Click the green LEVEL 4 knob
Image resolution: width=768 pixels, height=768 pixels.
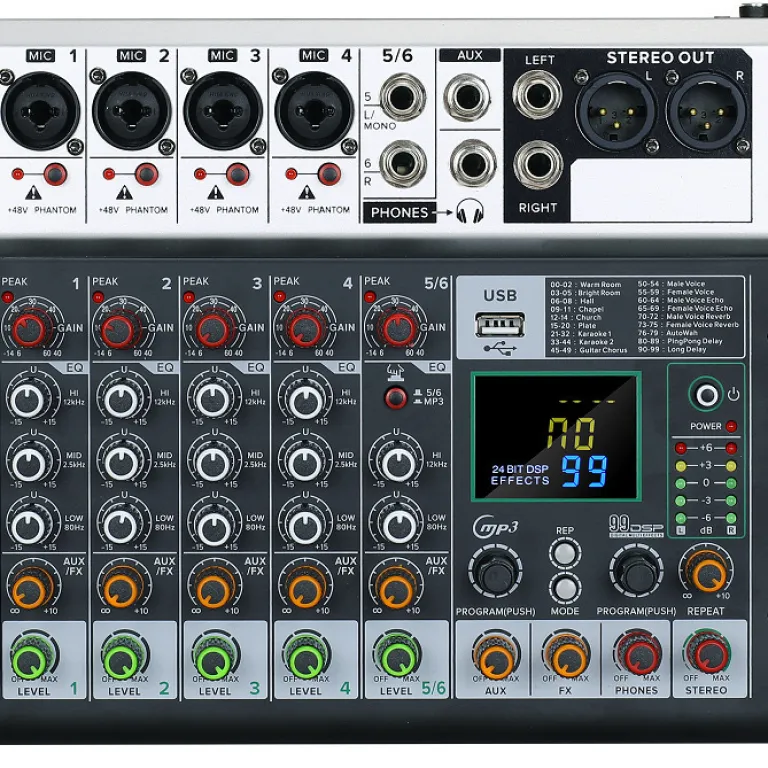pos(304,659)
